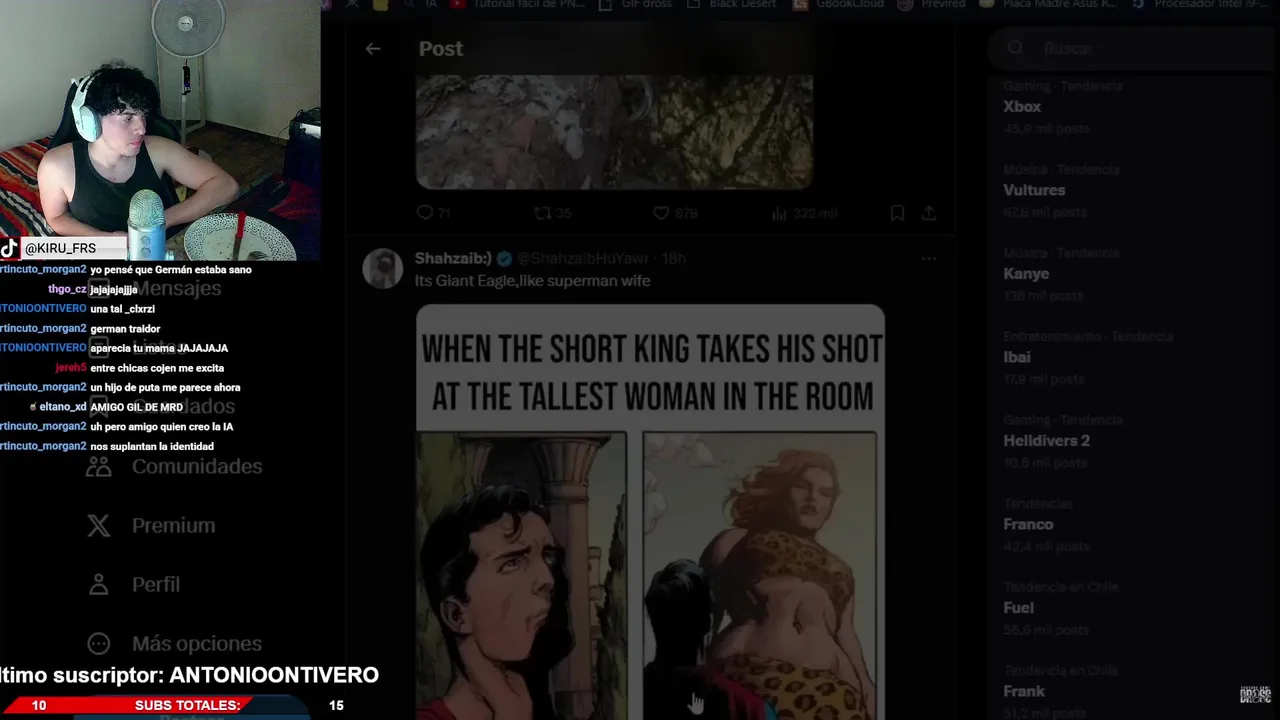This screenshot has width=1280, height=720.
Task: Open the 18h timestamp of the post
Action: pos(674,258)
